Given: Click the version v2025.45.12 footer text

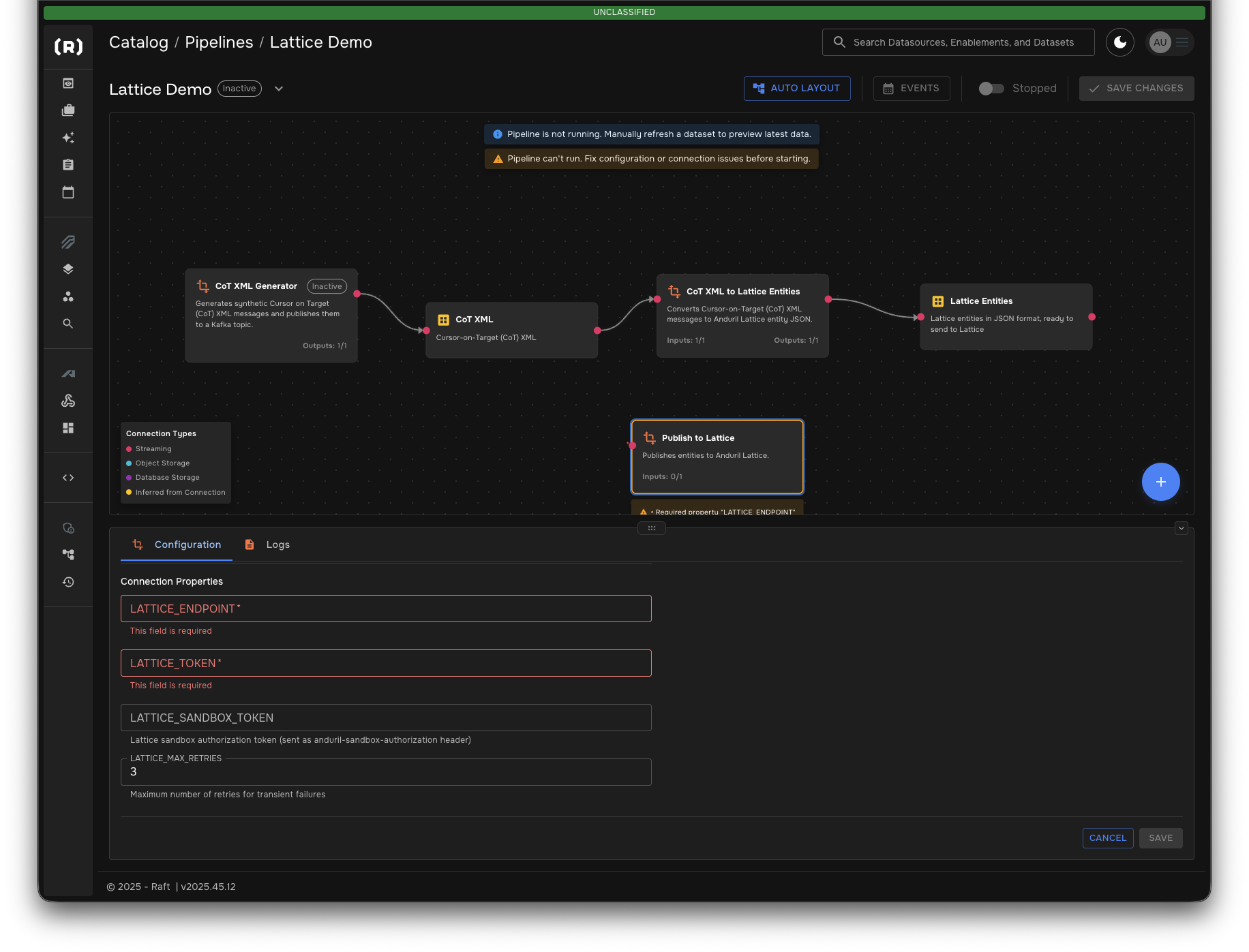Looking at the screenshot, I should [209, 887].
